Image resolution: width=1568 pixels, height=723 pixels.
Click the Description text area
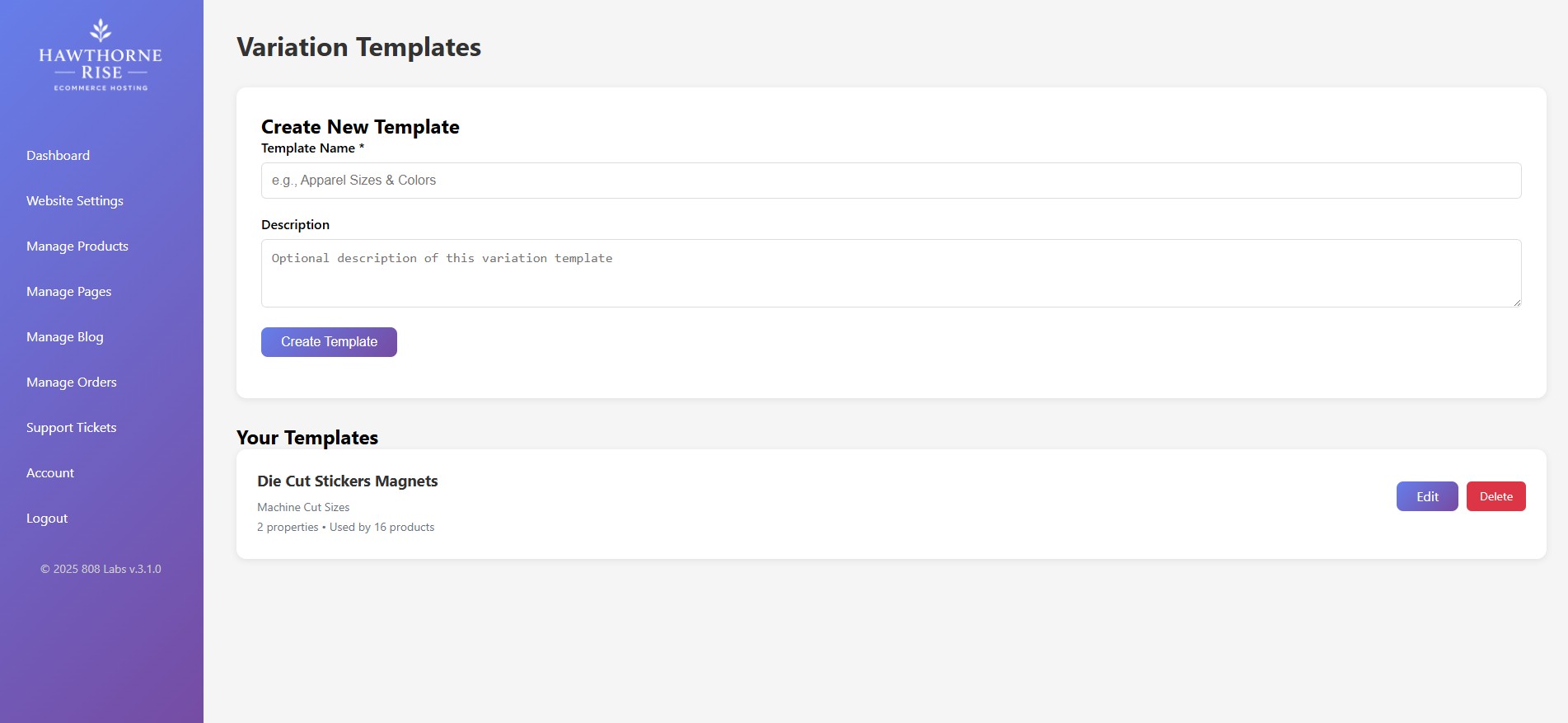(x=891, y=272)
